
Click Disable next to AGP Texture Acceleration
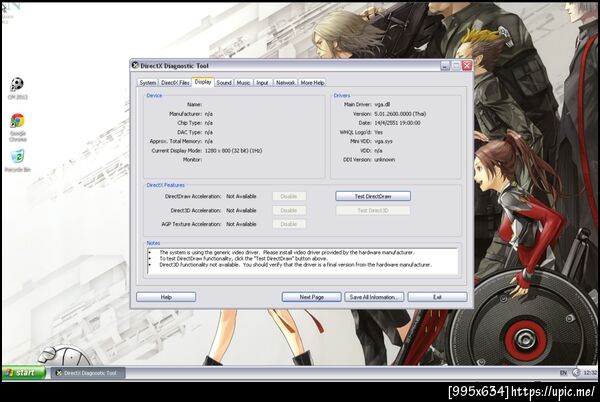point(289,224)
